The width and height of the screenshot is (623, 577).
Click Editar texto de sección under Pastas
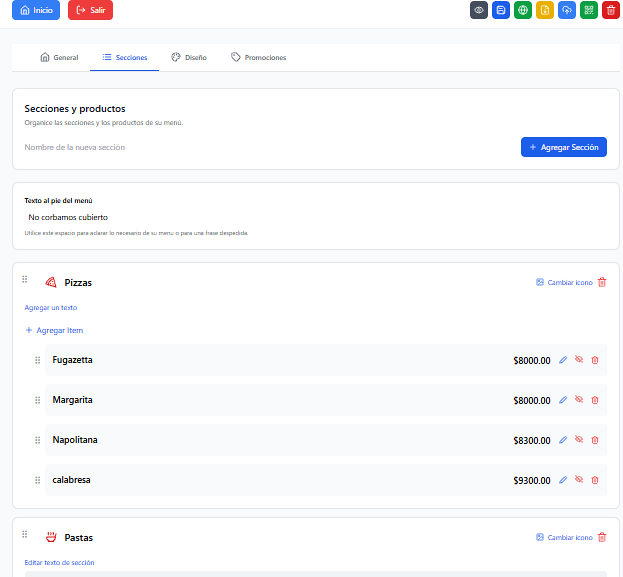pos(60,562)
